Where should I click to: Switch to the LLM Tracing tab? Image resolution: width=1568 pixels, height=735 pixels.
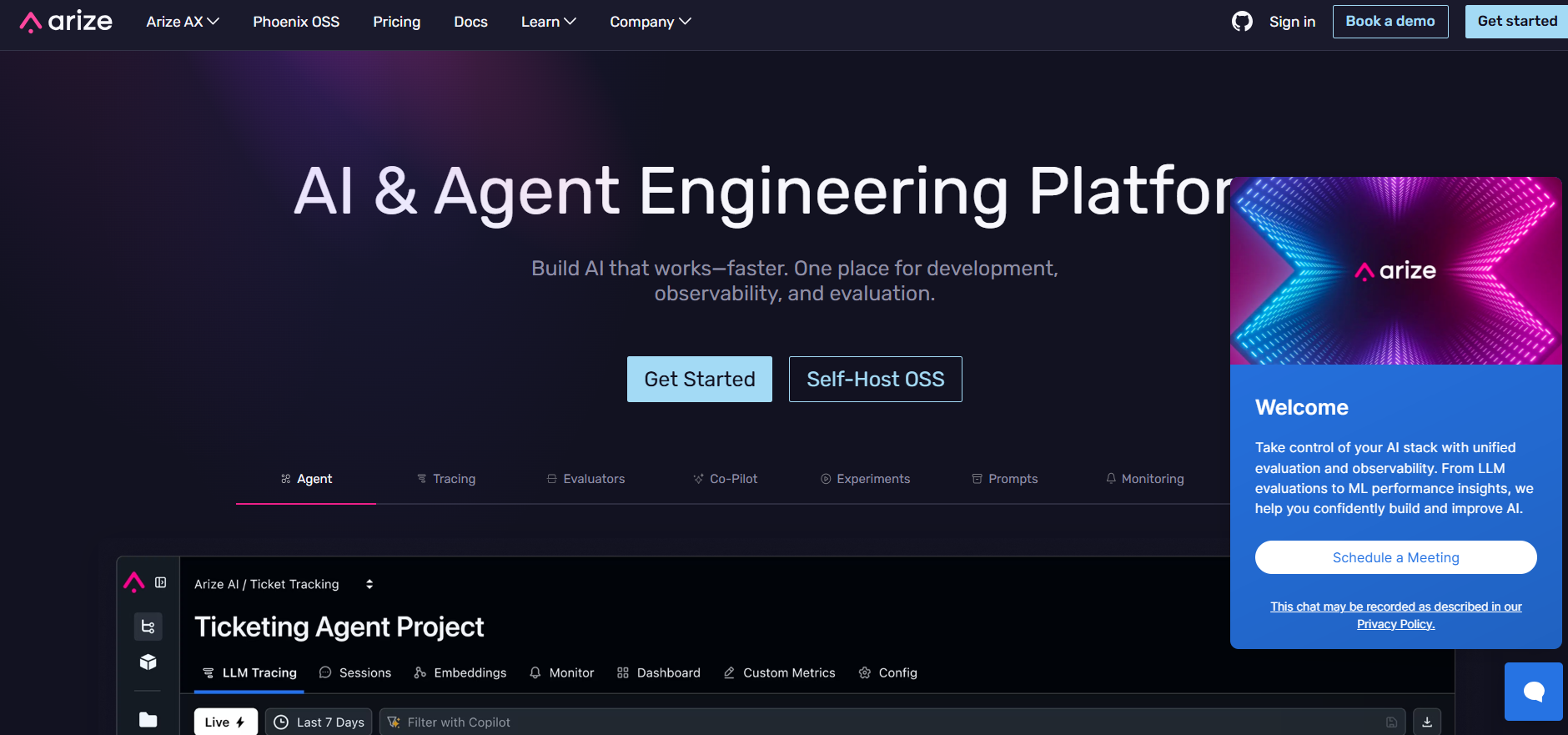tap(249, 673)
